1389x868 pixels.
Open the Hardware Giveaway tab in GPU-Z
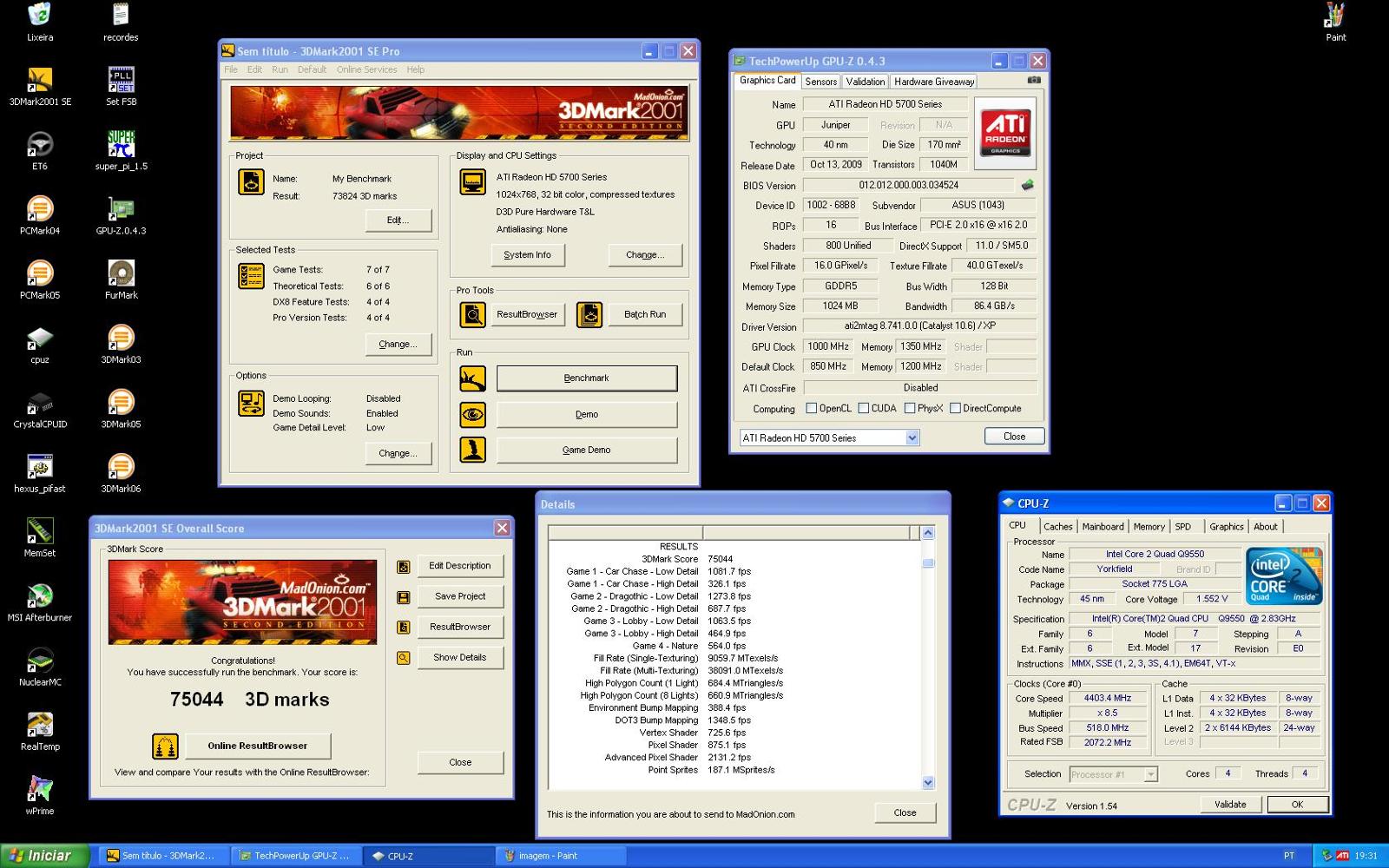[x=934, y=82]
